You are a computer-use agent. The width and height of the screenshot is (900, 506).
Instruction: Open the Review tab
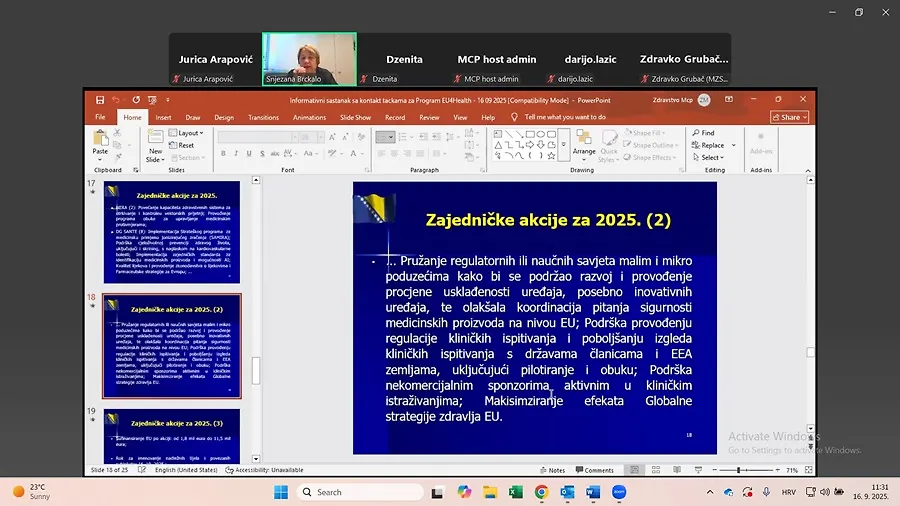[x=429, y=117]
